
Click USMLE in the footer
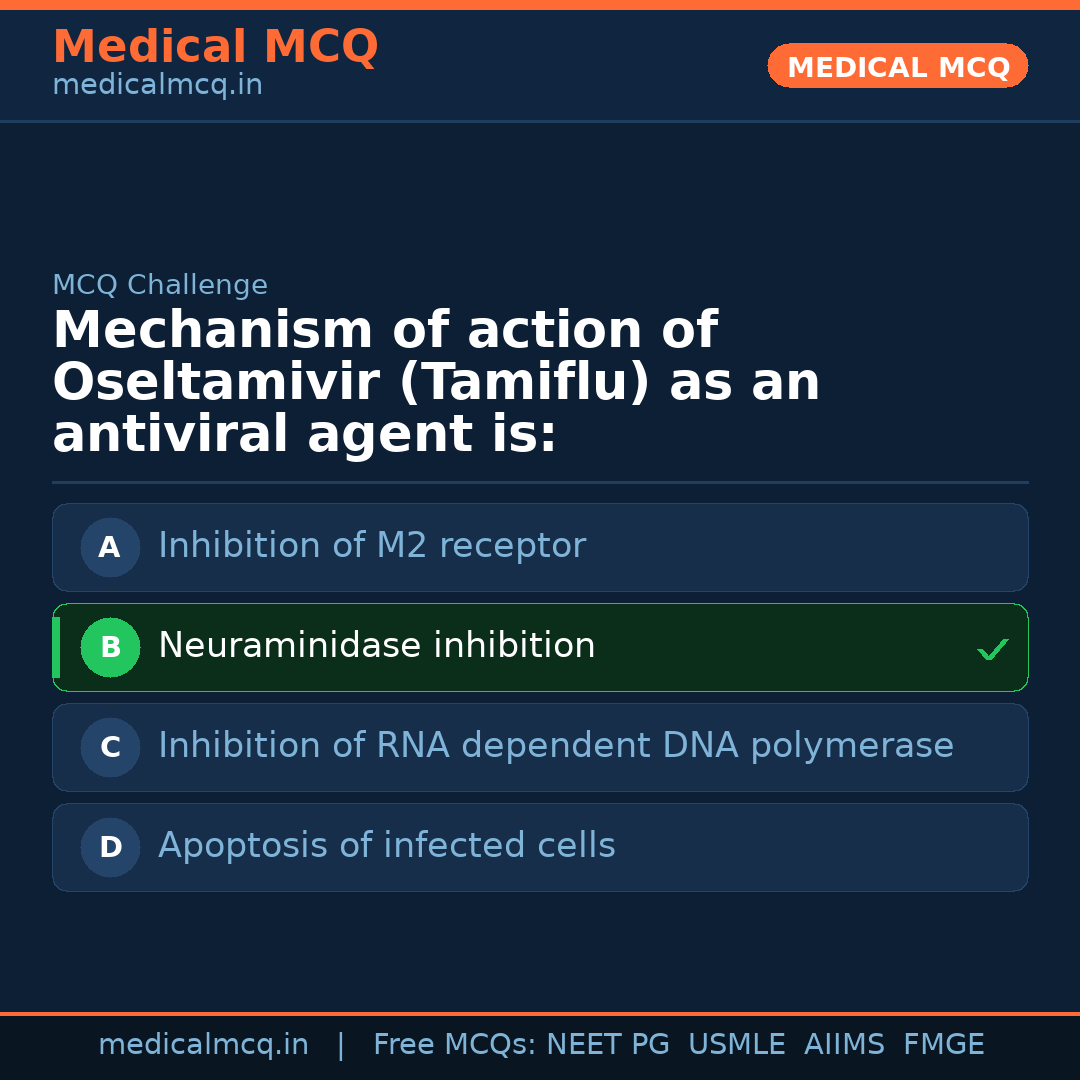(x=737, y=1044)
